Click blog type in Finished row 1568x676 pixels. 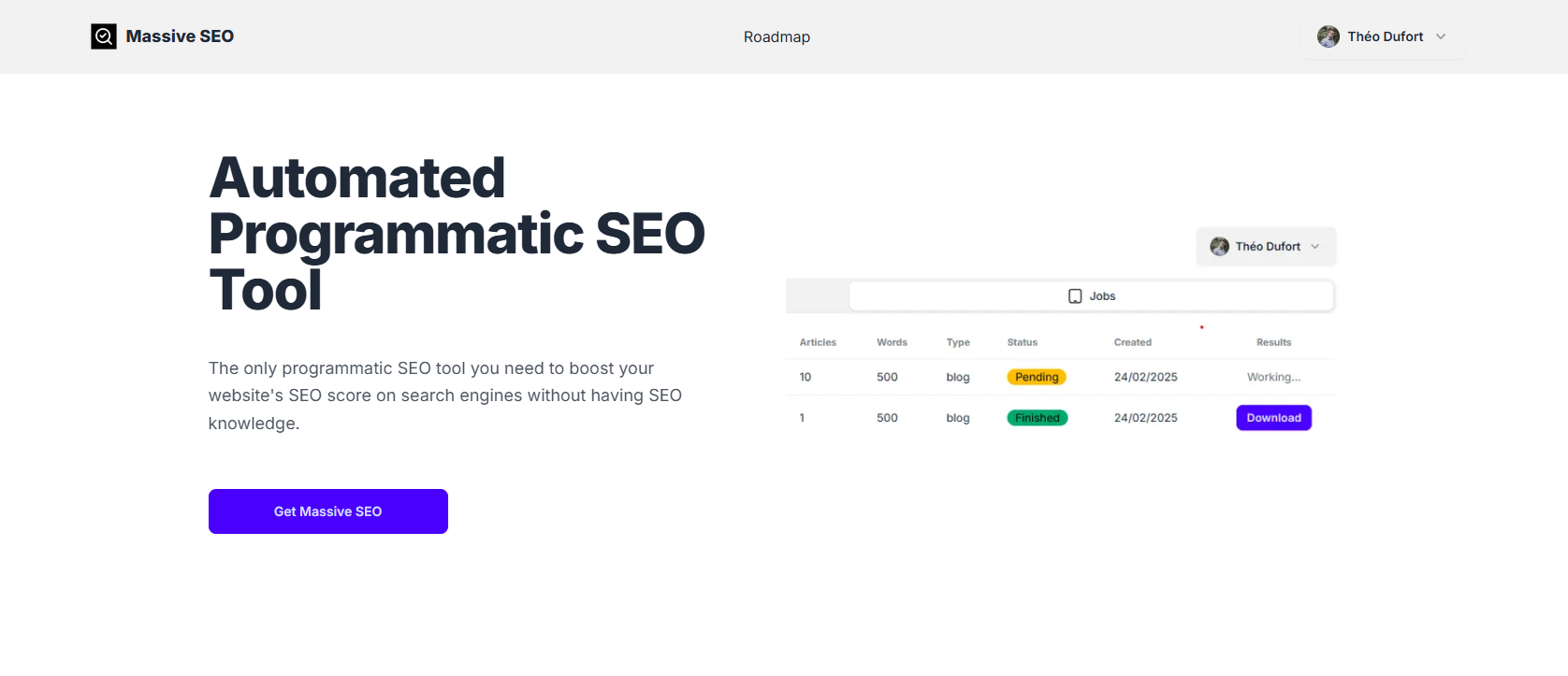pyautogui.click(x=958, y=418)
